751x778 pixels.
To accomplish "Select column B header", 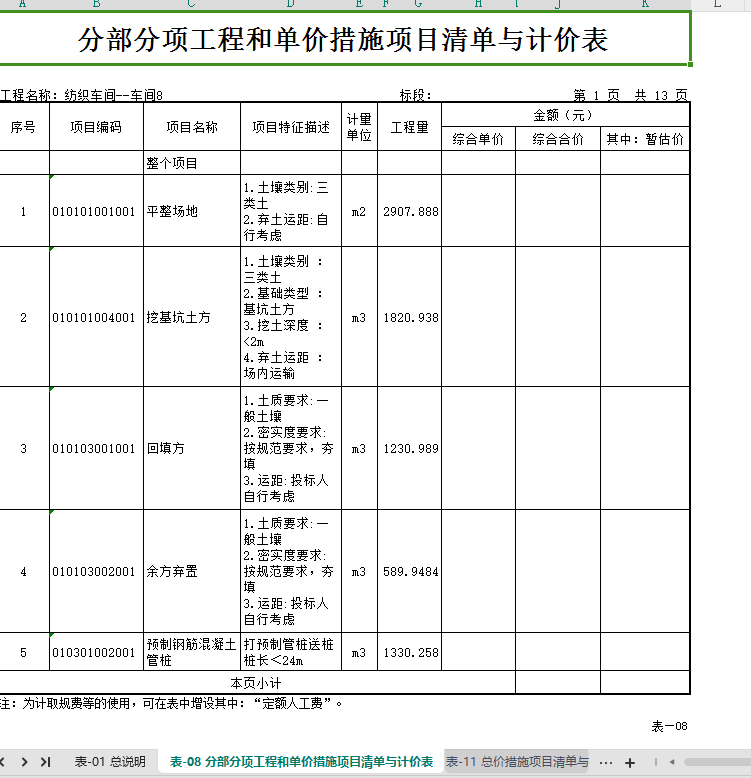I will [x=96, y=4].
